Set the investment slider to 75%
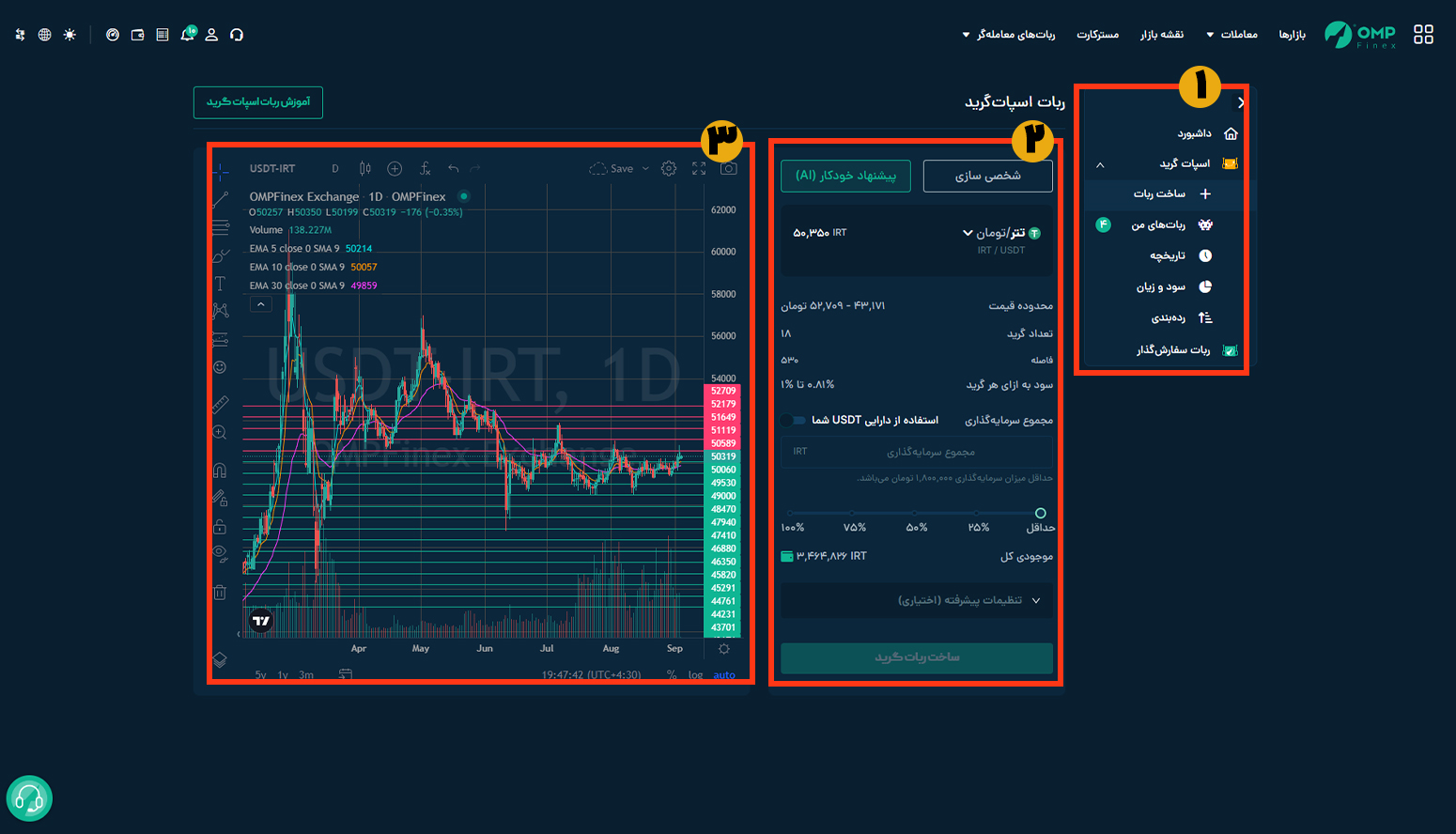The width and height of the screenshot is (1456, 834). 854,514
